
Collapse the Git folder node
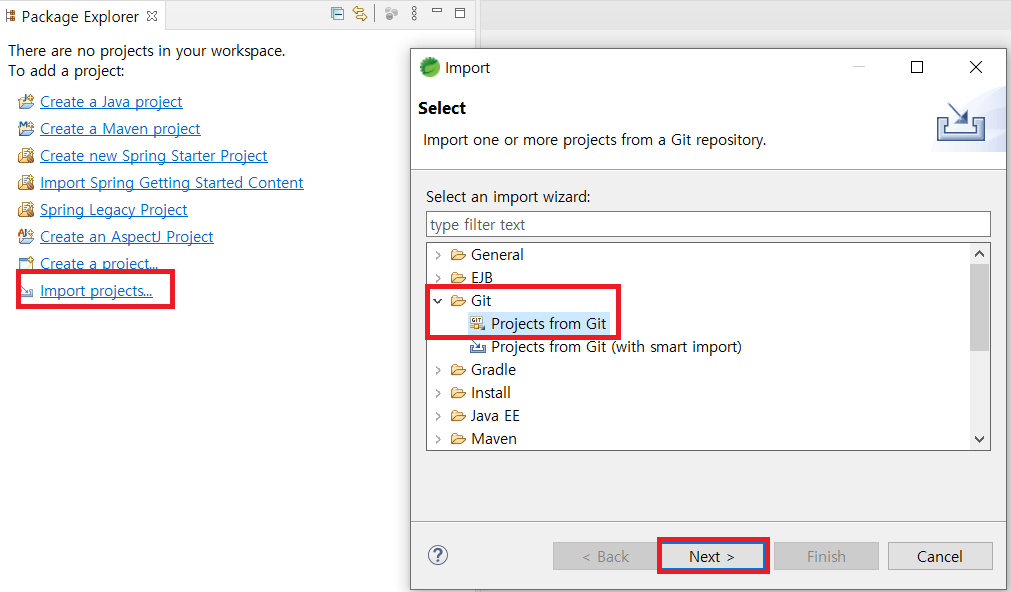point(438,301)
